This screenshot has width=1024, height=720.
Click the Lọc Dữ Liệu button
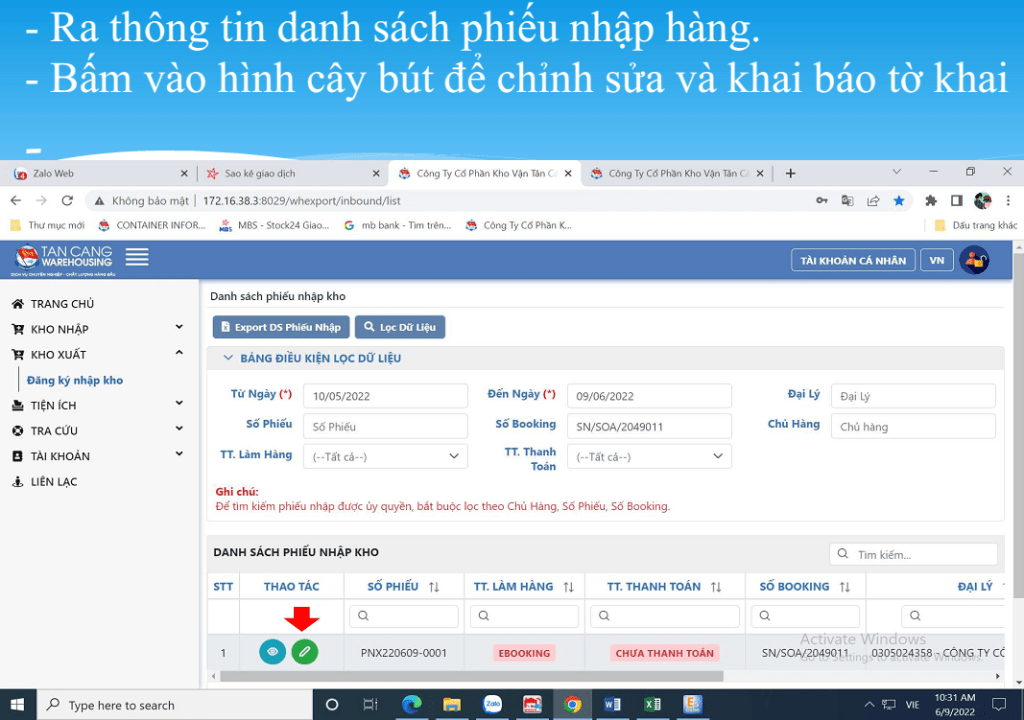tap(400, 327)
